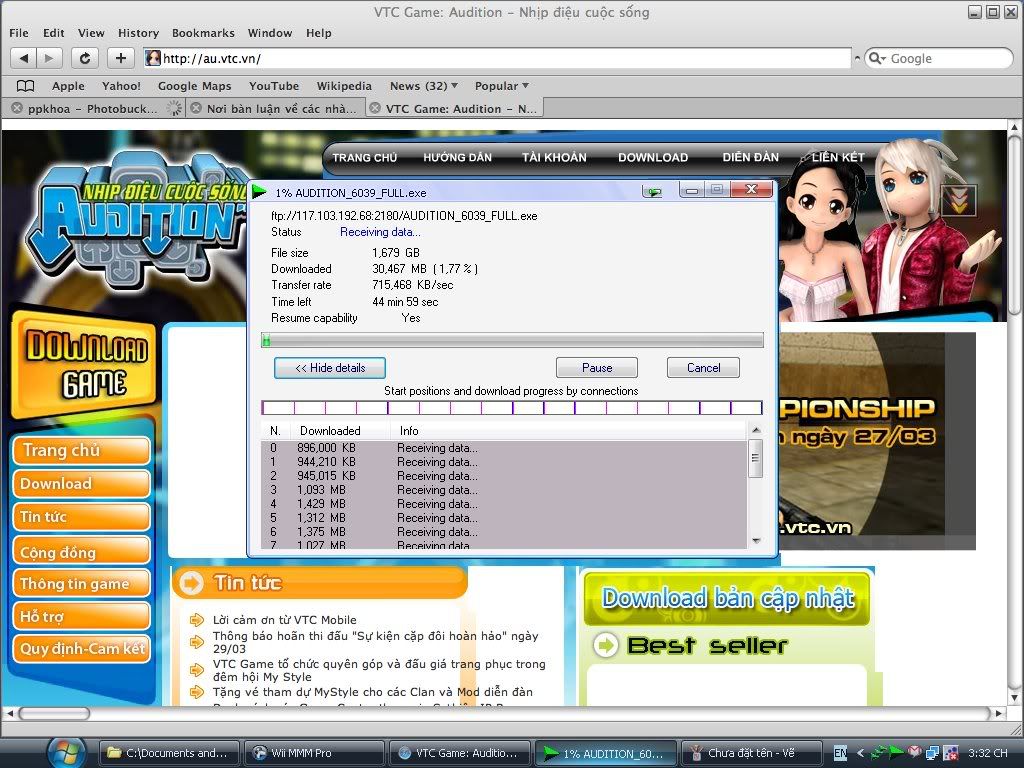Image resolution: width=1024 pixels, height=768 pixels.
Task: Switch to Wii MMM Pro in taskbar
Action: click(x=314, y=753)
